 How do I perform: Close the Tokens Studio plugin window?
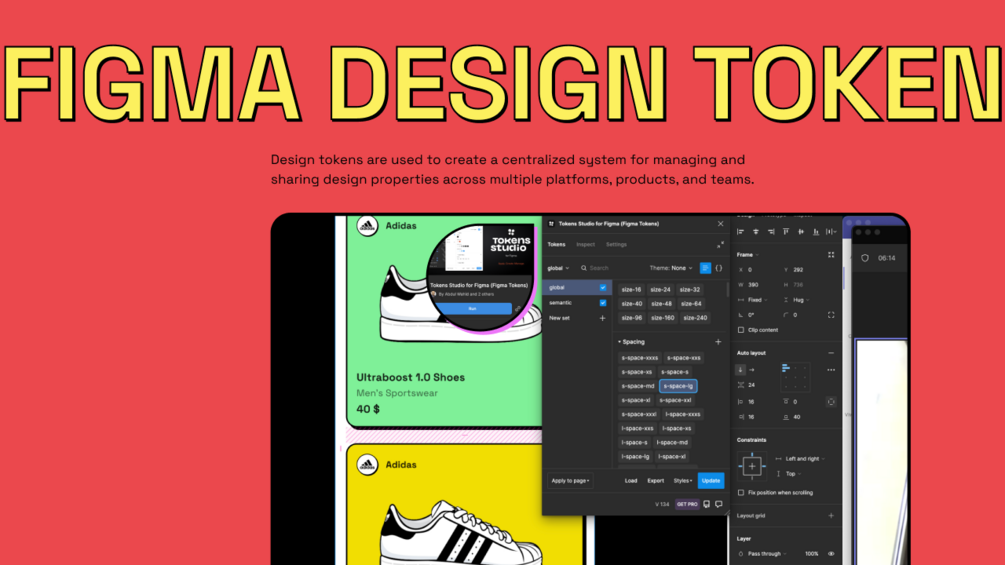click(720, 224)
